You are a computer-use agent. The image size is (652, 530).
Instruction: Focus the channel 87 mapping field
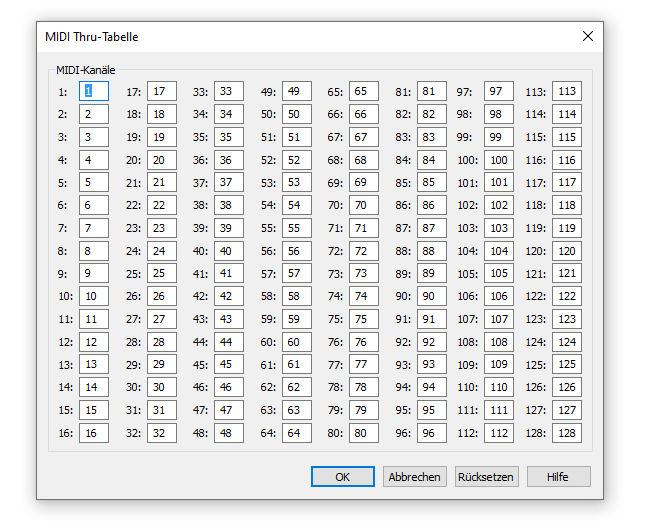pyautogui.click(x=432, y=228)
